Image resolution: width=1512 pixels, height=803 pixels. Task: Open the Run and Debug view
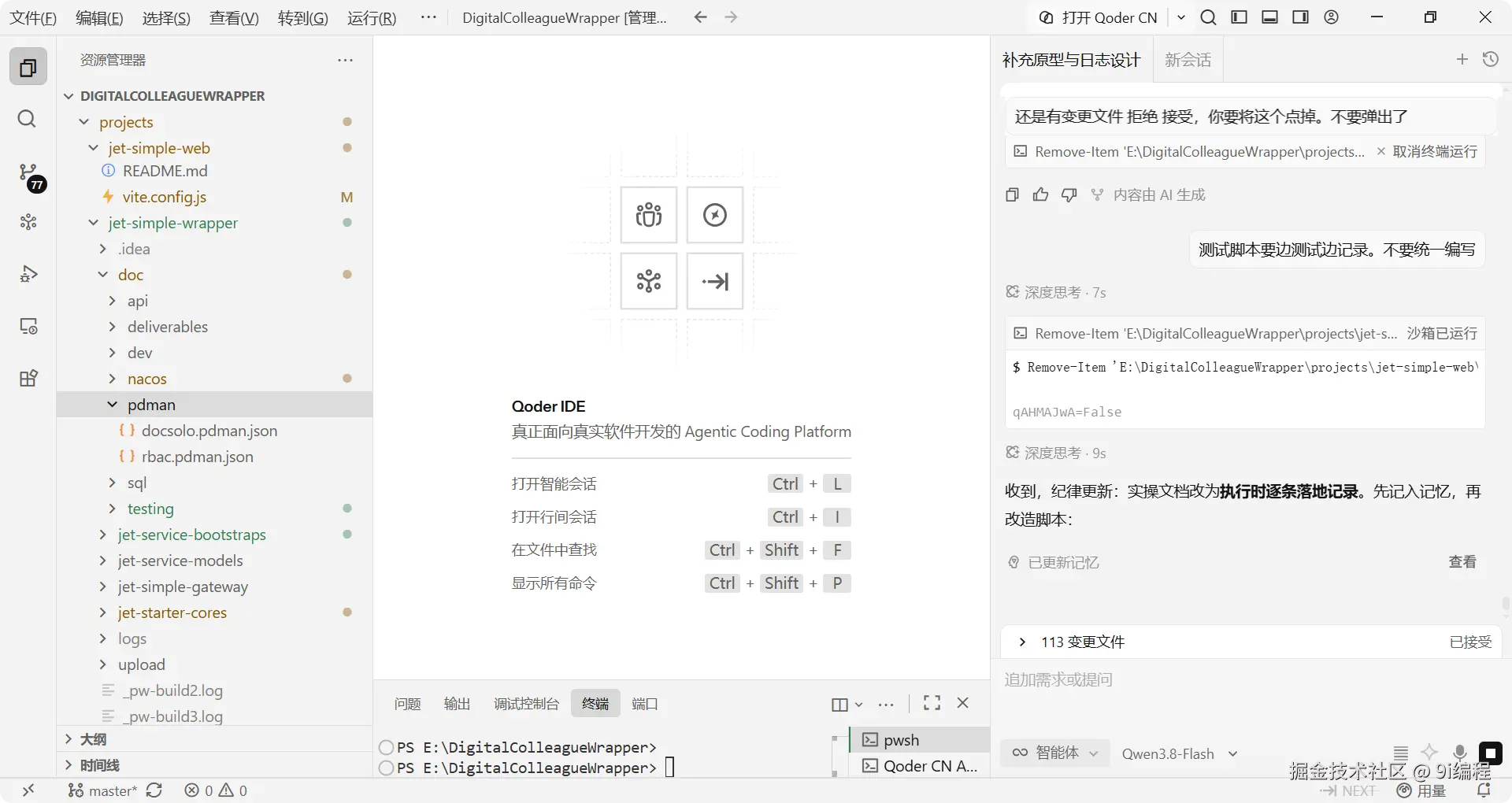tap(28, 274)
